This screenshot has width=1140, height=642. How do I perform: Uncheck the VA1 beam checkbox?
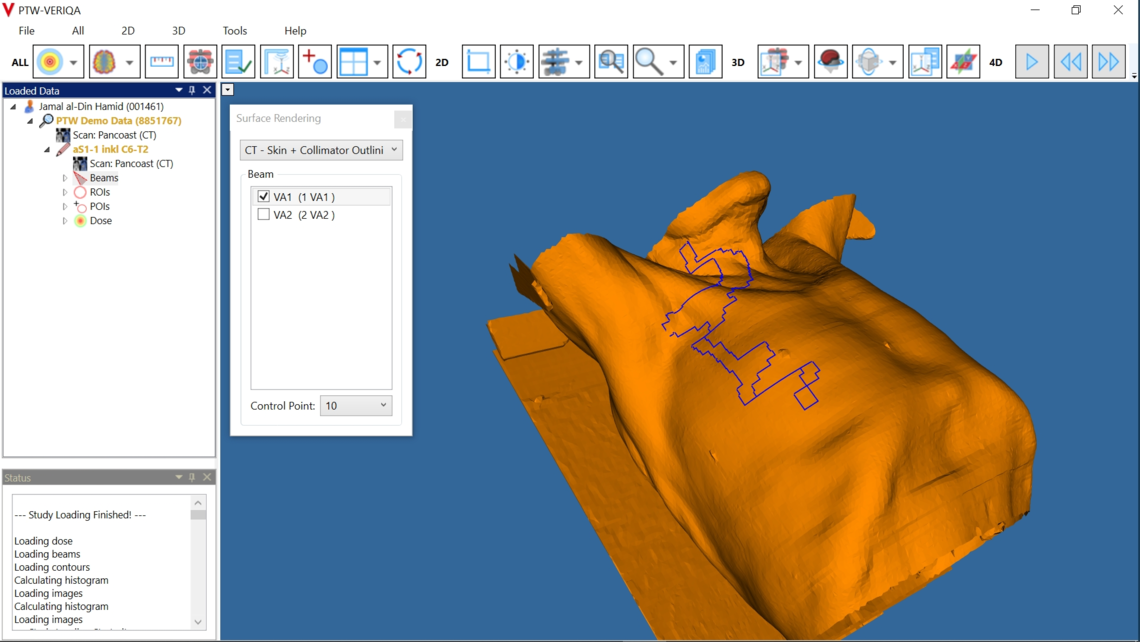pos(264,196)
